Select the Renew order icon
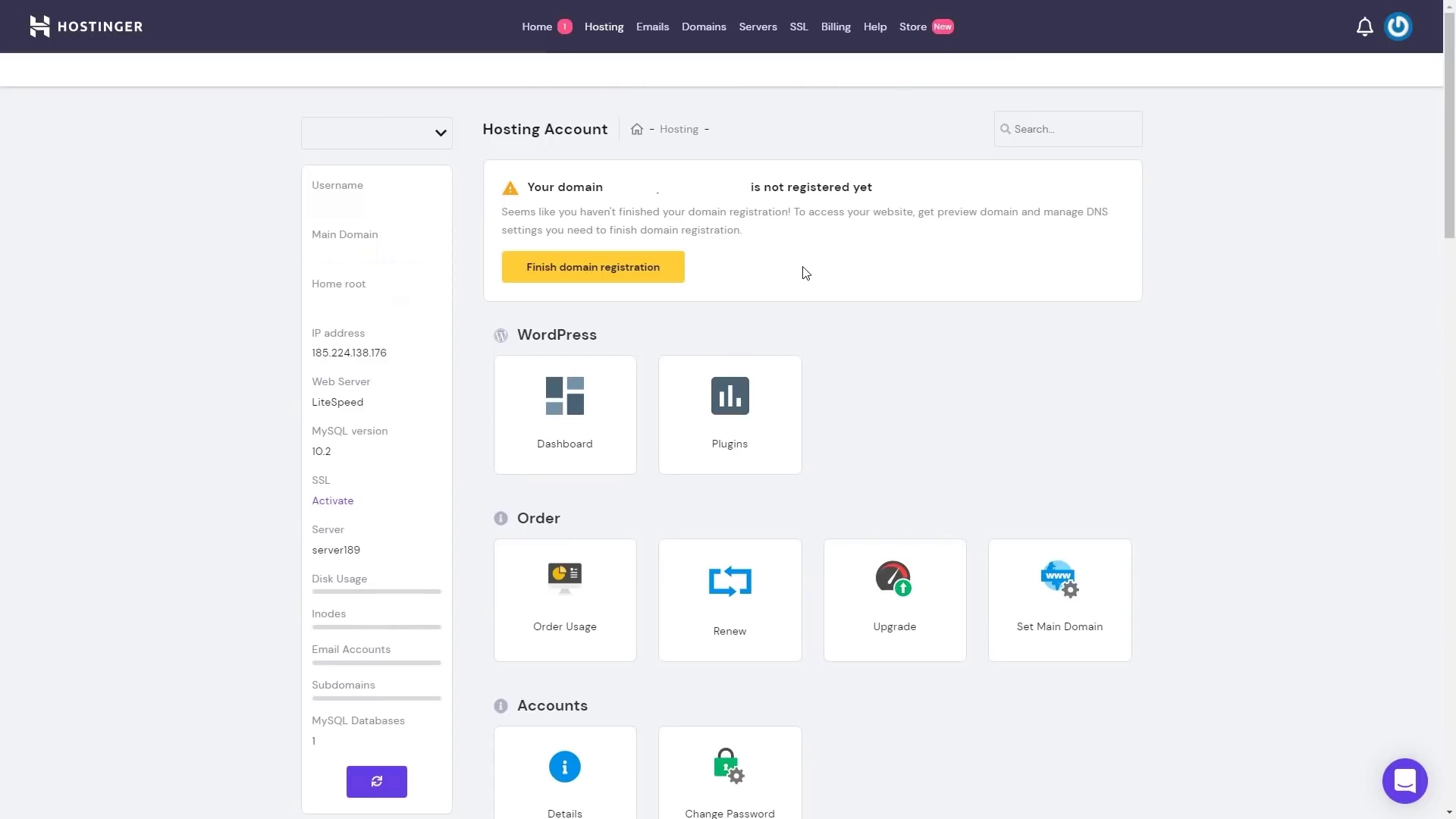This screenshot has height=819, width=1456. [729, 599]
